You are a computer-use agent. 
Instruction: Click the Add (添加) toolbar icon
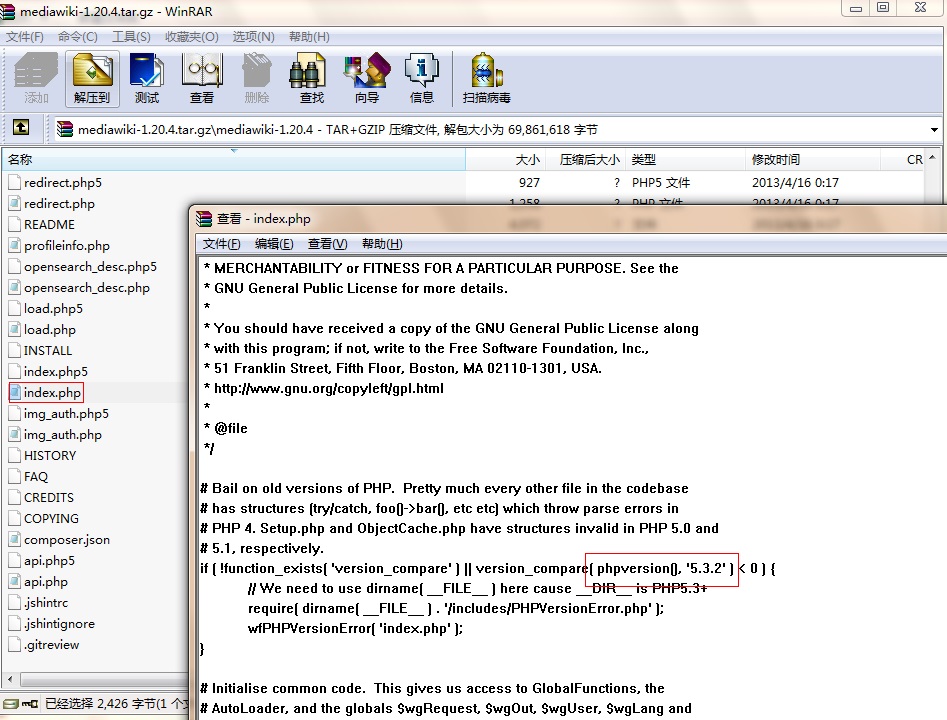(36, 79)
